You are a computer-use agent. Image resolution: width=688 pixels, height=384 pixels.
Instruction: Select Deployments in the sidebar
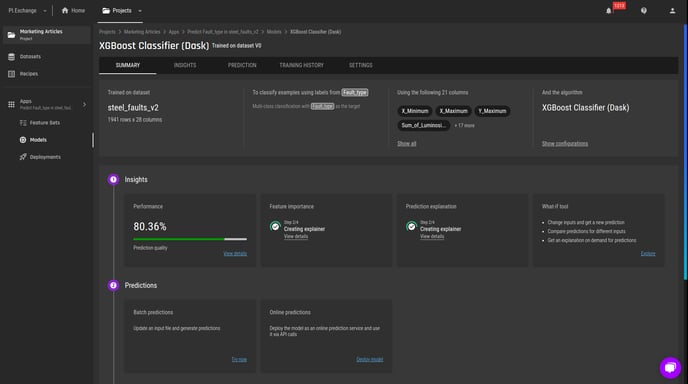coord(45,157)
